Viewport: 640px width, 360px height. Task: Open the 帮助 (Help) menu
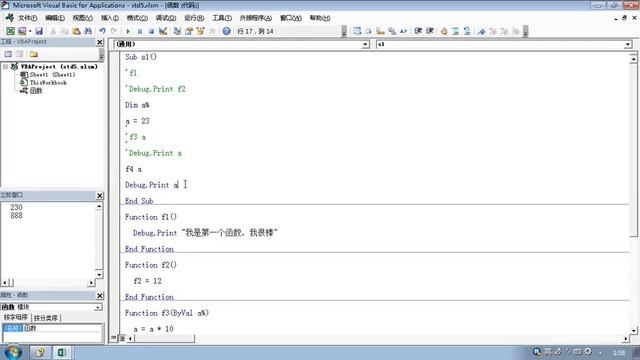[320, 18]
